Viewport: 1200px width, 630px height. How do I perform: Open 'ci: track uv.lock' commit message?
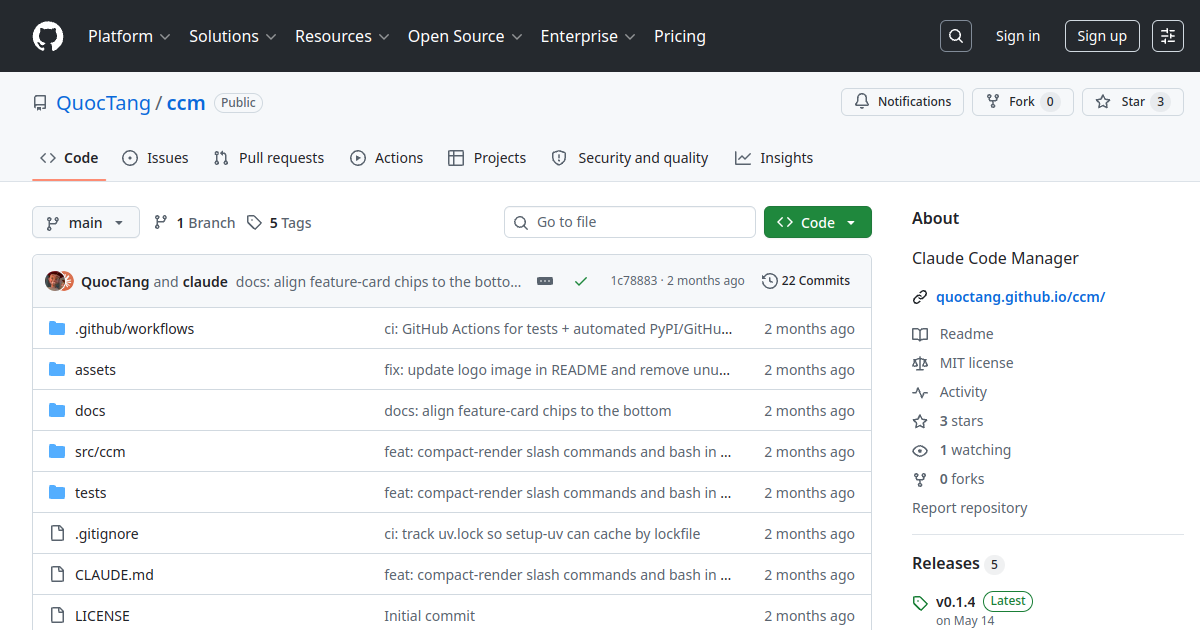coord(542,534)
